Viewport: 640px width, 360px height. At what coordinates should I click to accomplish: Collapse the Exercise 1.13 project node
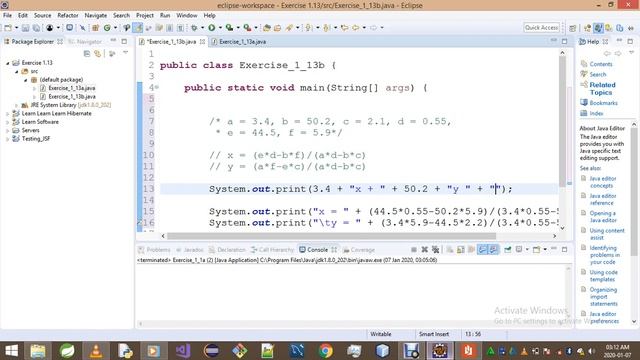pyautogui.click(x=7, y=63)
